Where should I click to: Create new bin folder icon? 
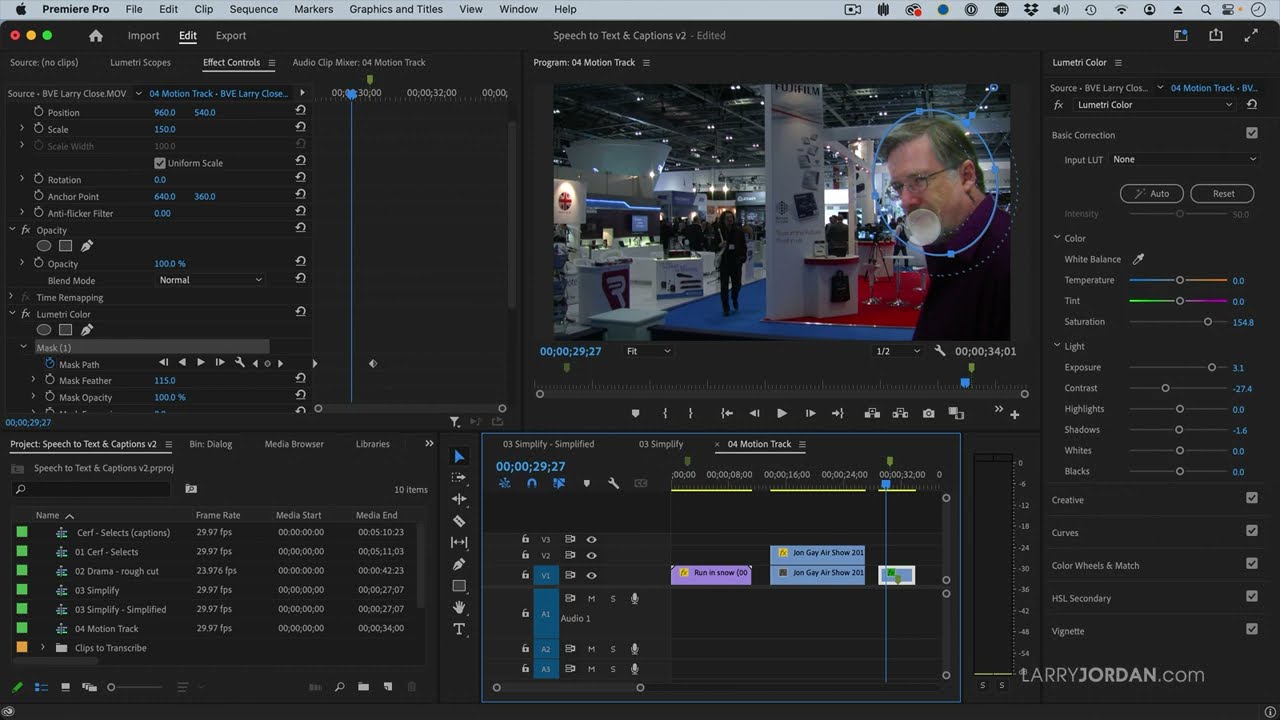tap(363, 687)
